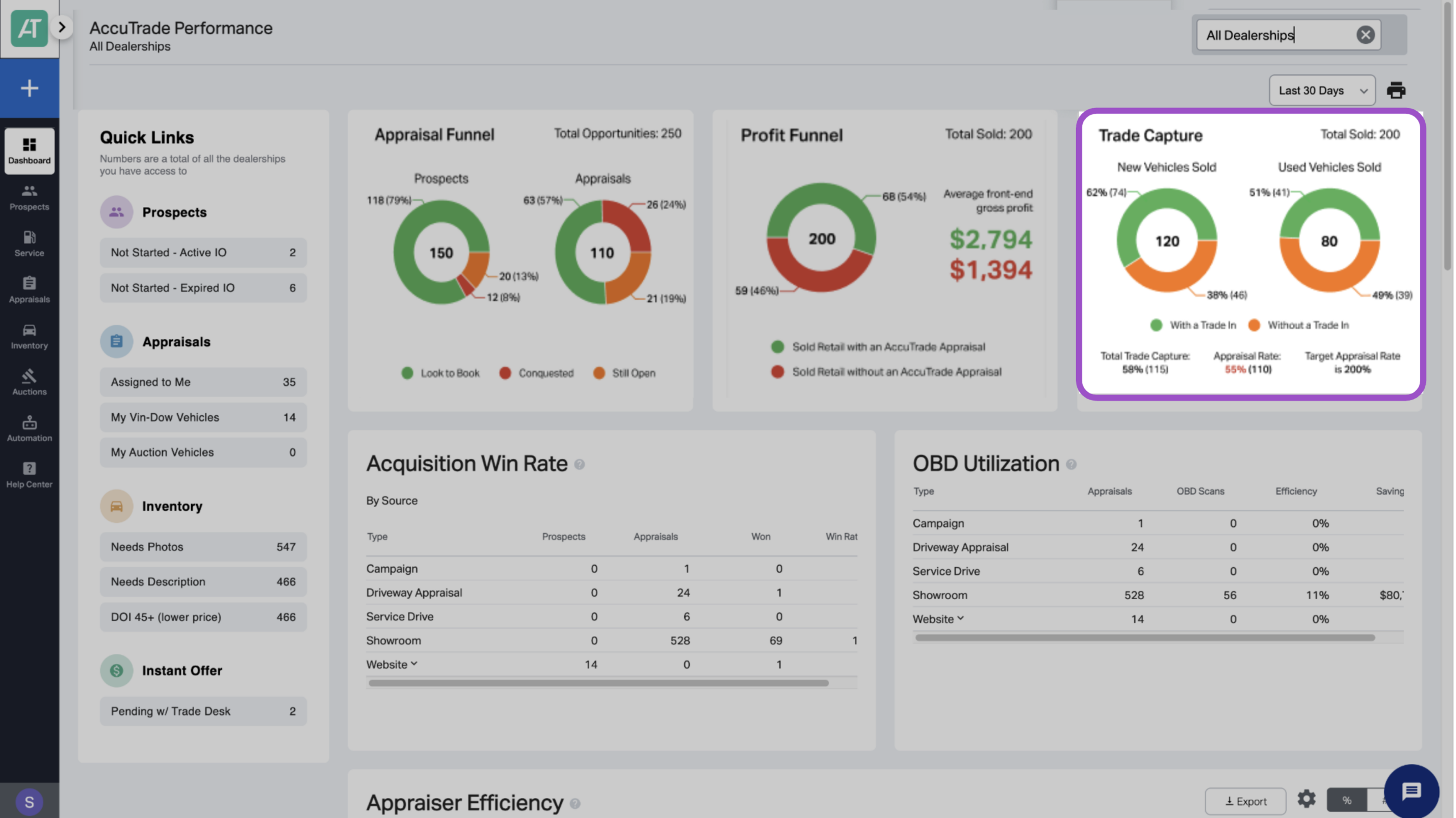Expand Website row in Acquisition Win Rate
Viewport: 1456px width, 818px height.
(414, 664)
